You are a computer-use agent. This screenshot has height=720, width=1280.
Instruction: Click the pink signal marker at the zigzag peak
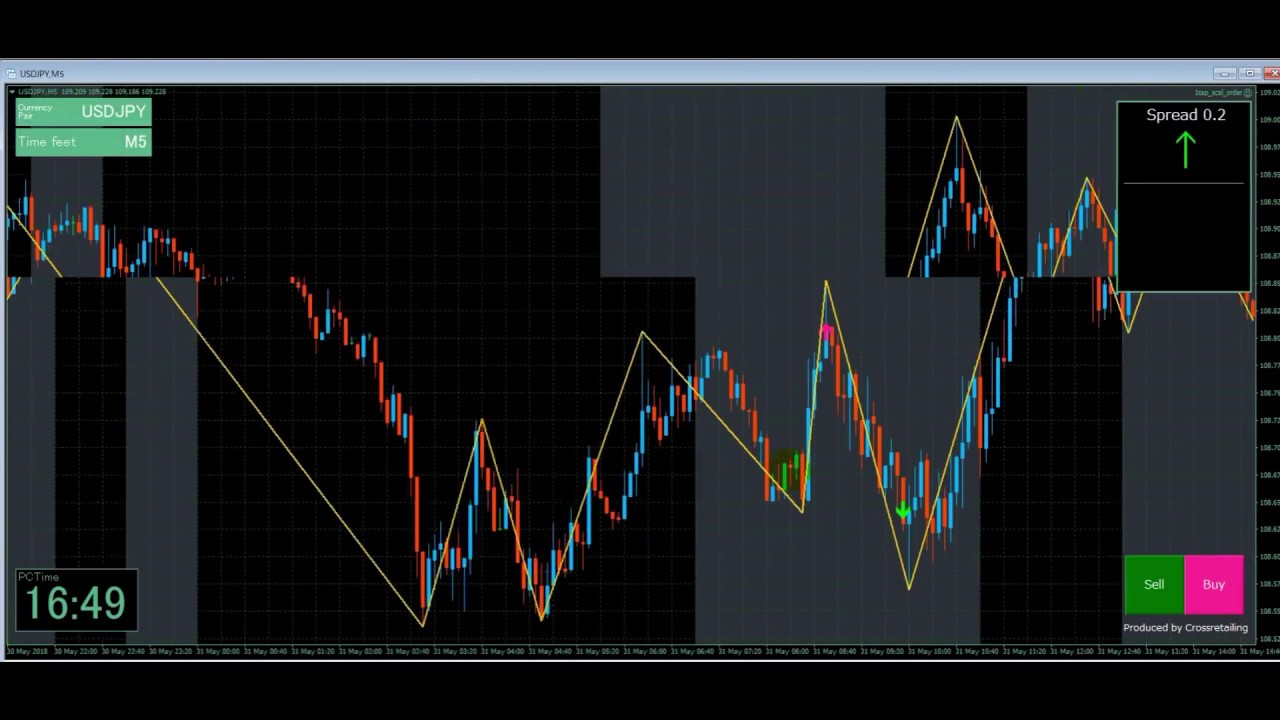[826, 331]
